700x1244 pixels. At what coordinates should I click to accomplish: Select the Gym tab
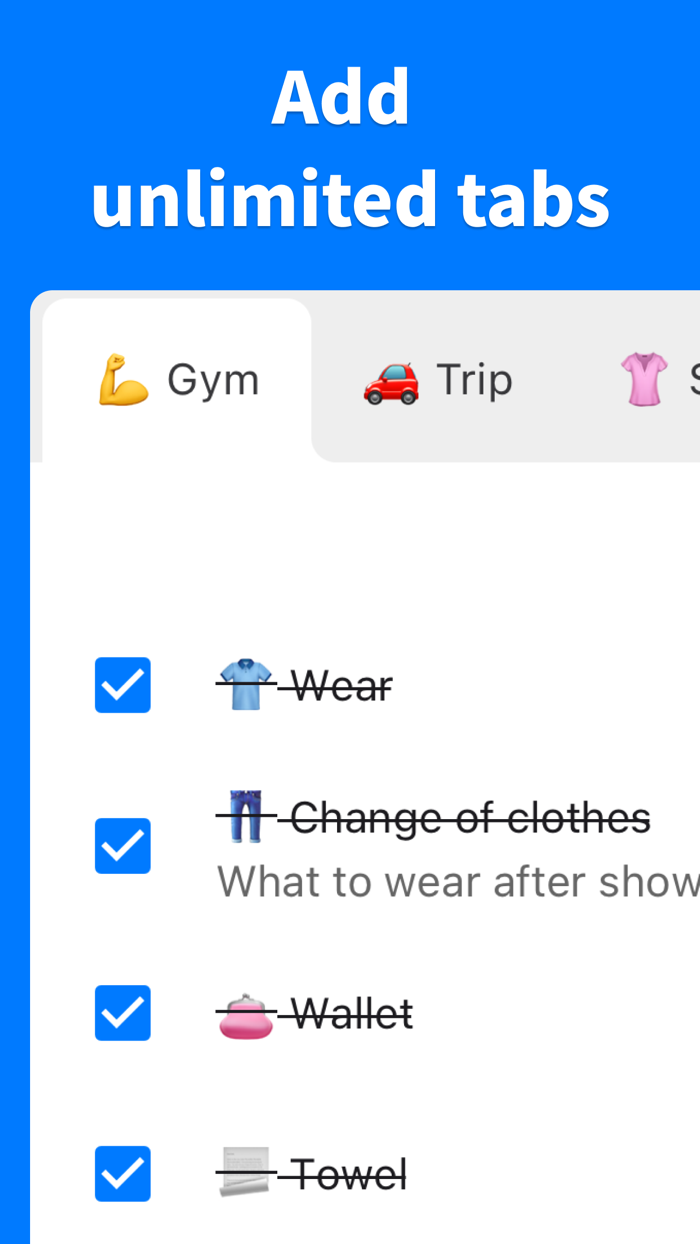180,380
